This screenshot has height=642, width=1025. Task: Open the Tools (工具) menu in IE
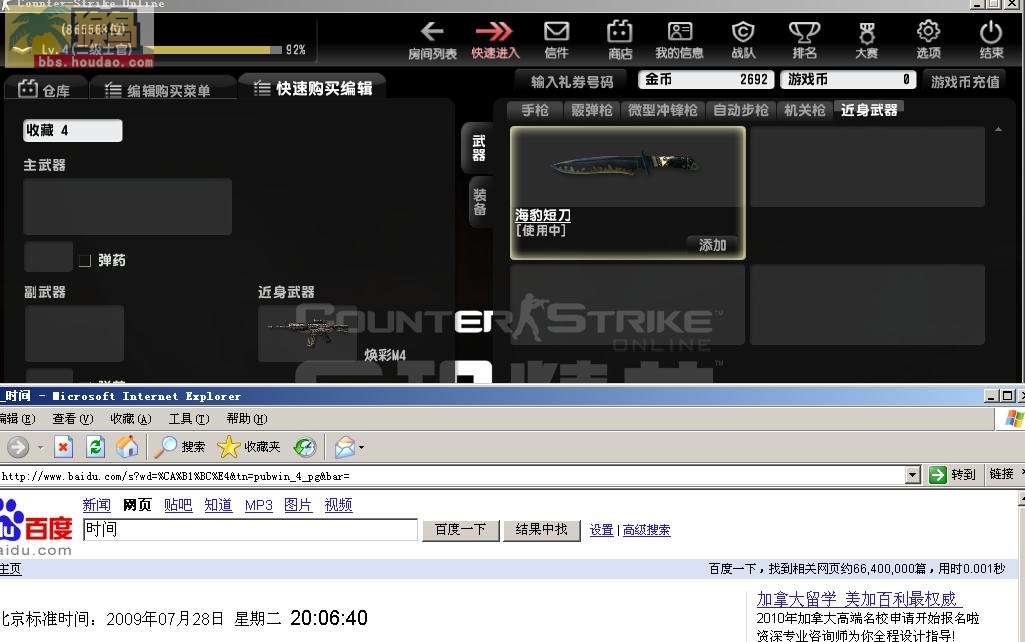pyautogui.click(x=189, y=418)
